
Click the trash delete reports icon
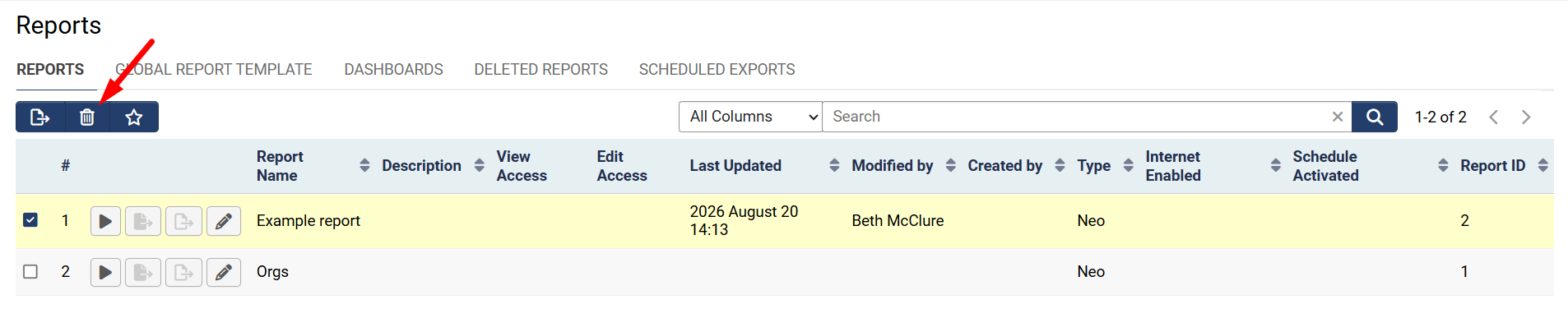(87, 117)
